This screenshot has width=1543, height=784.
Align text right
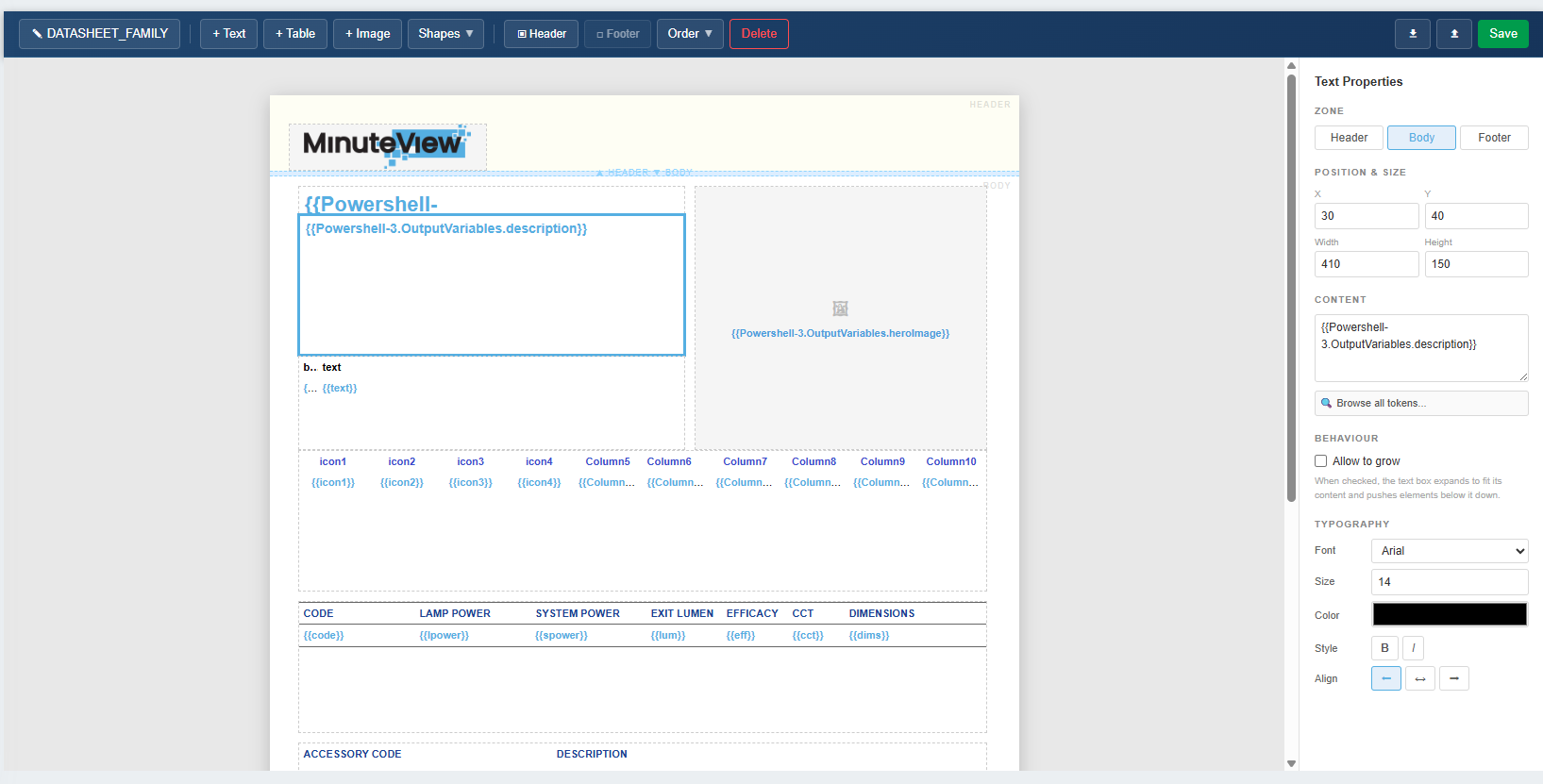pos(1454,678)
